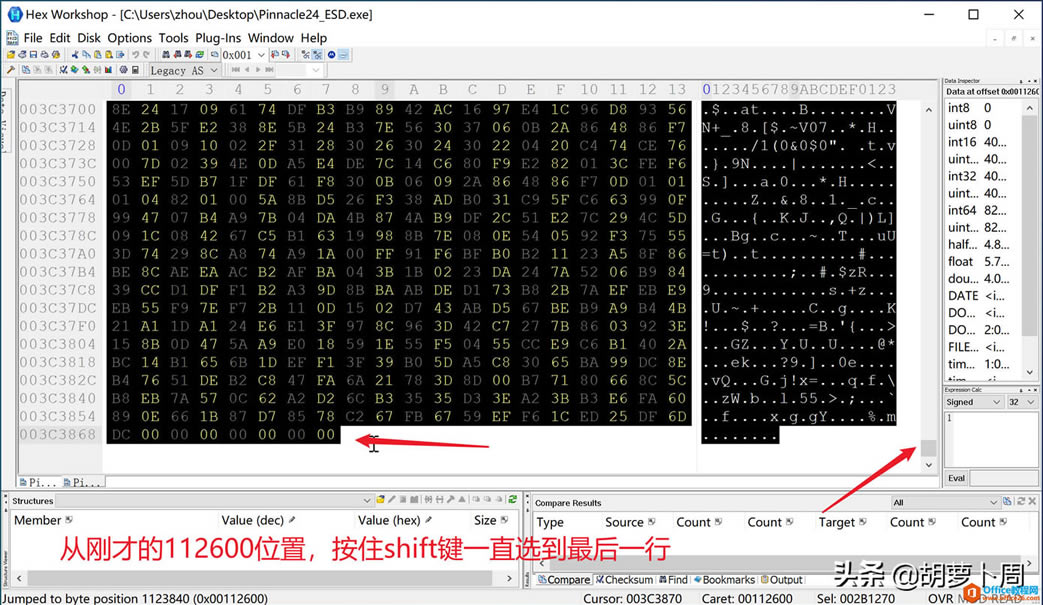This screenshot has height=605, width=1043.
Task: Click the Compare files toolbar icon
Action: [26, 70]
